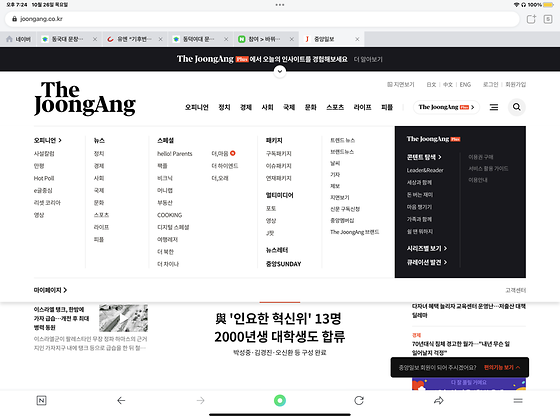Viewport: 560px width, 419px height.
Task: Click 고객센터 link at menu bottom right
Action: [x=516, y=290]
